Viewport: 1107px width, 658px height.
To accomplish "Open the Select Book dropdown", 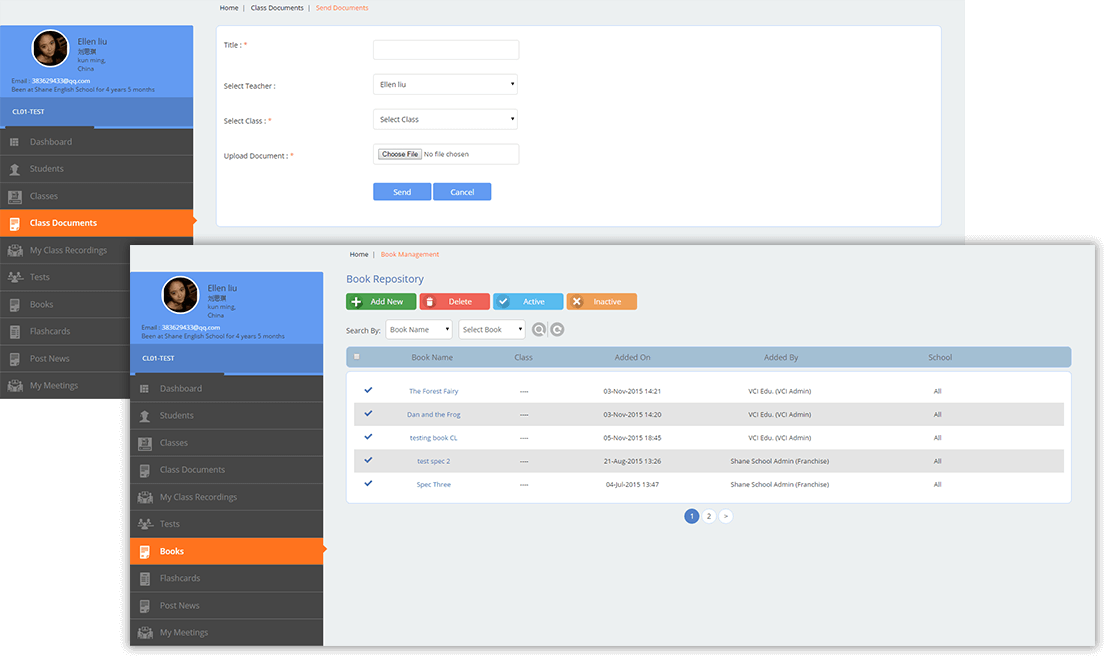I will point(492,330).
